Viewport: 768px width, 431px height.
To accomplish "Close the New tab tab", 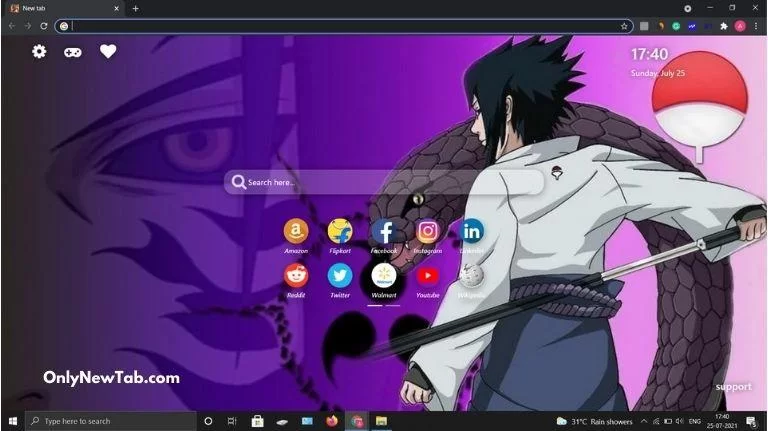I will [117, 8].
